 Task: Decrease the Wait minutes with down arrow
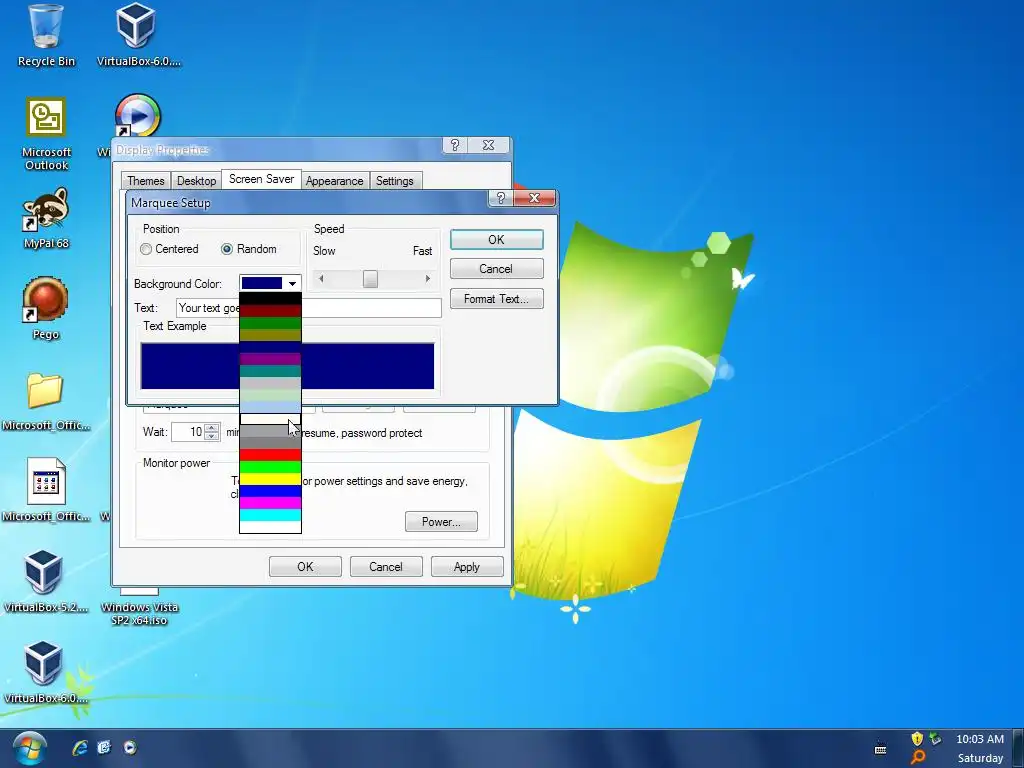(212, 436)
